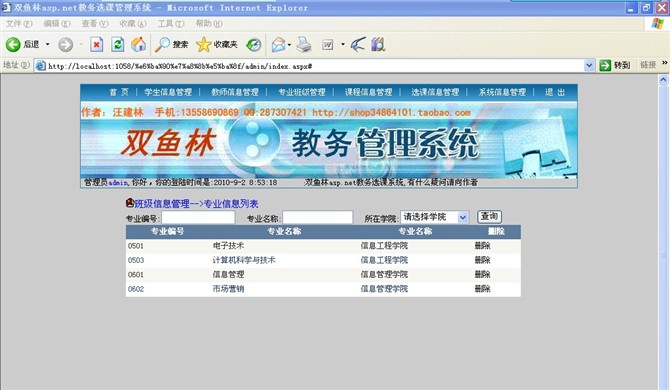The image size is (670, 390).
Task: Click the 查询 search button
Action: (489, 217)
